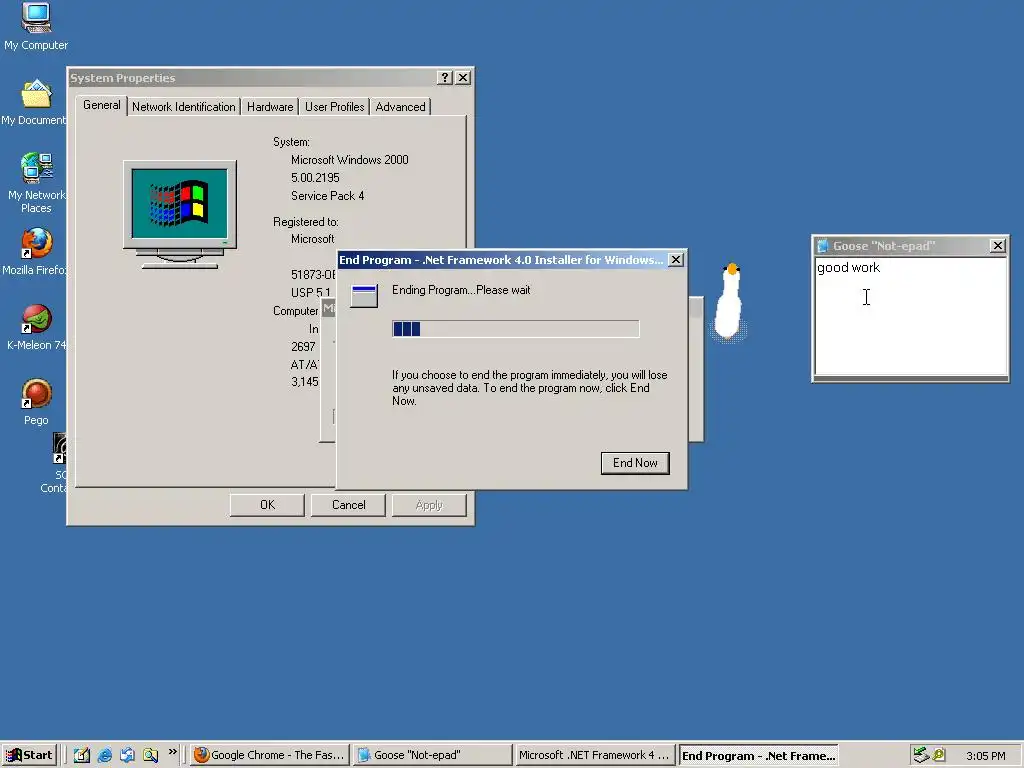Click the Windows logo monitor image

180,214
